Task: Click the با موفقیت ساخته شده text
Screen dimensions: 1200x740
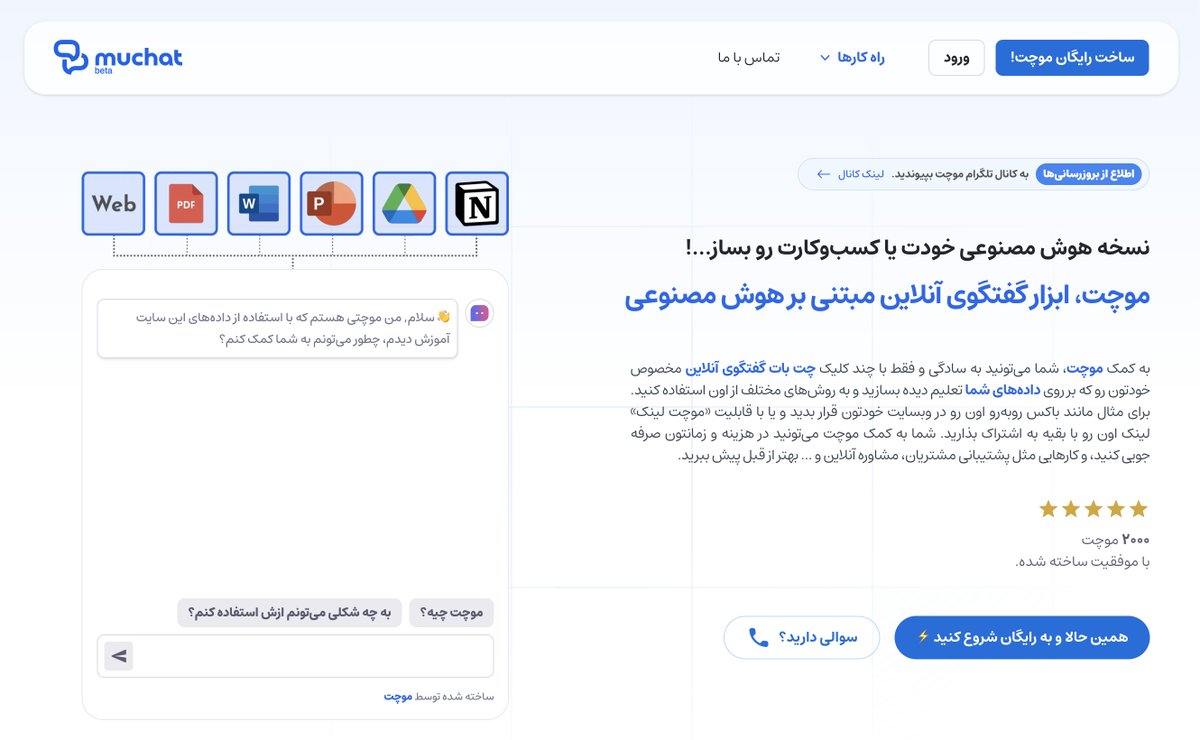Action: point(1083,561)
